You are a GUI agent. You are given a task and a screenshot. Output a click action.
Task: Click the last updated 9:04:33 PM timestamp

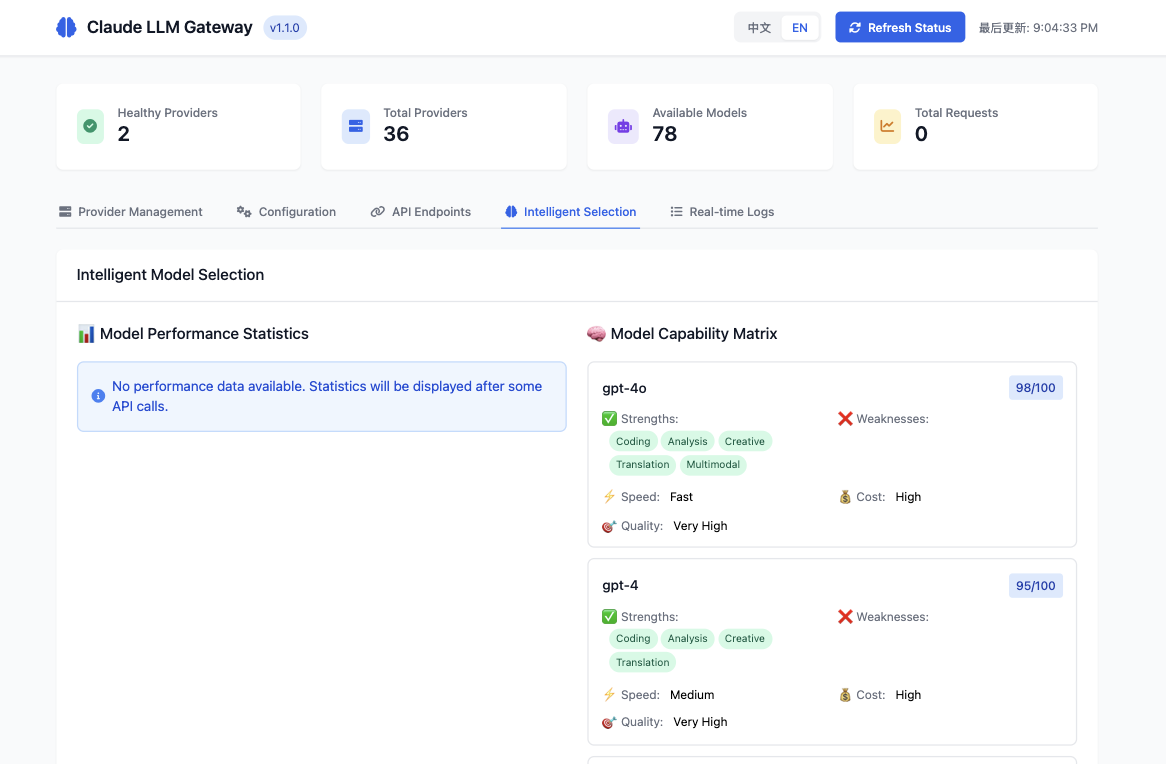1038,28
